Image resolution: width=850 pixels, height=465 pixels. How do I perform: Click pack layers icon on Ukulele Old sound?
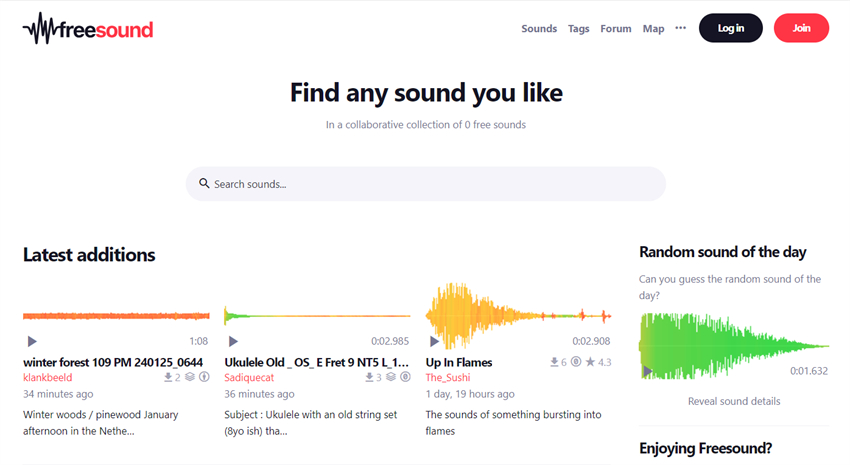pos(391,377)
